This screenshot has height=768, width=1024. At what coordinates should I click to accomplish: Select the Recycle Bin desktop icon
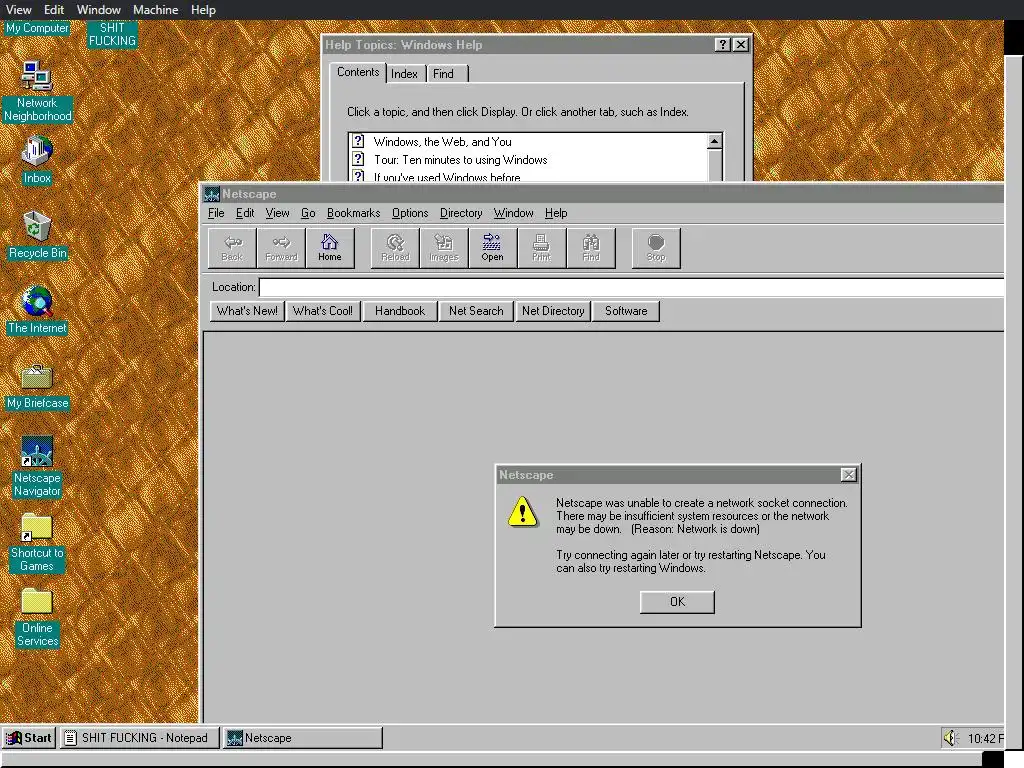37,236
